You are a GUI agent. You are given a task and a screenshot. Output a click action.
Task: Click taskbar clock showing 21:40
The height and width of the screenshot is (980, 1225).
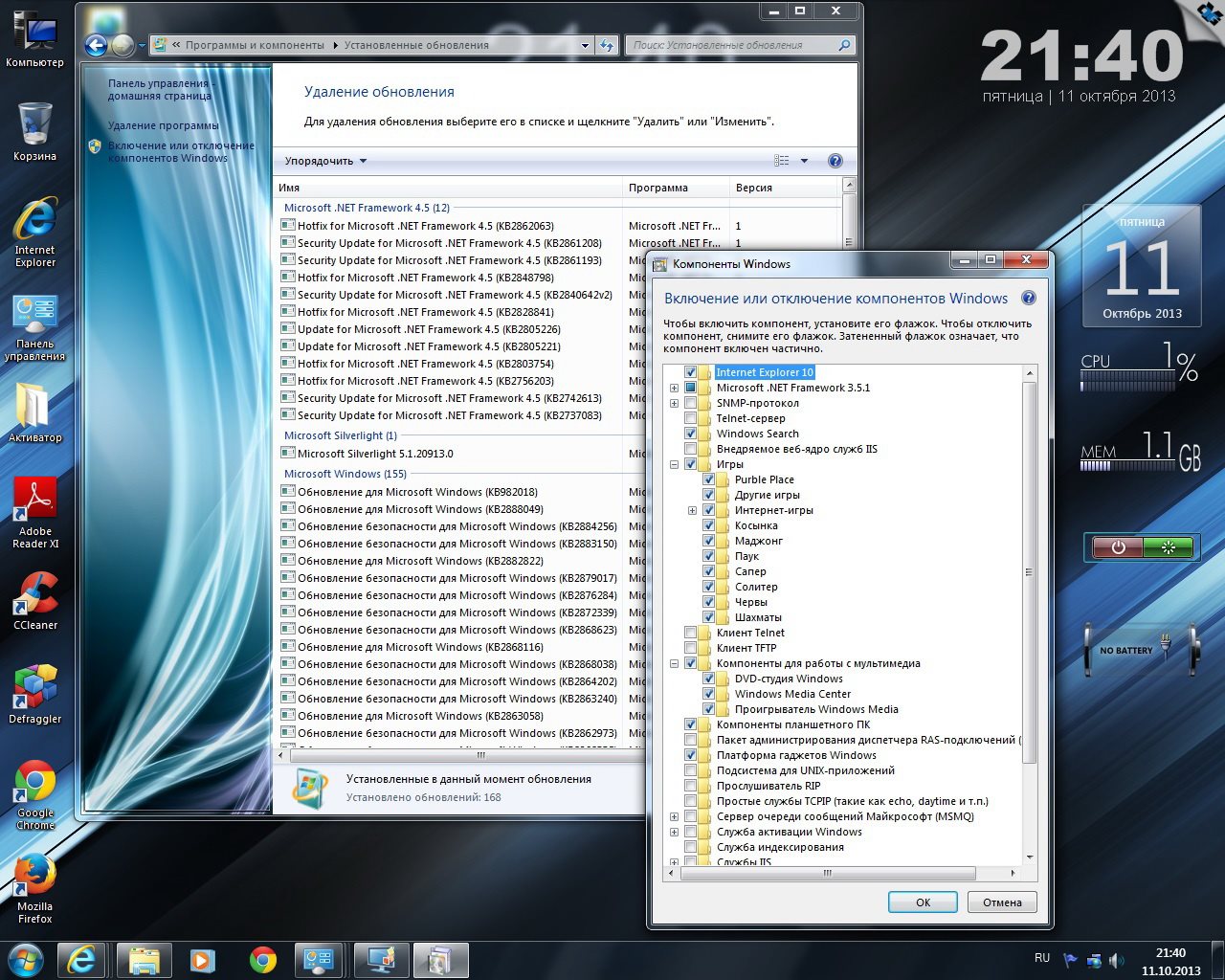(1170, 961)
